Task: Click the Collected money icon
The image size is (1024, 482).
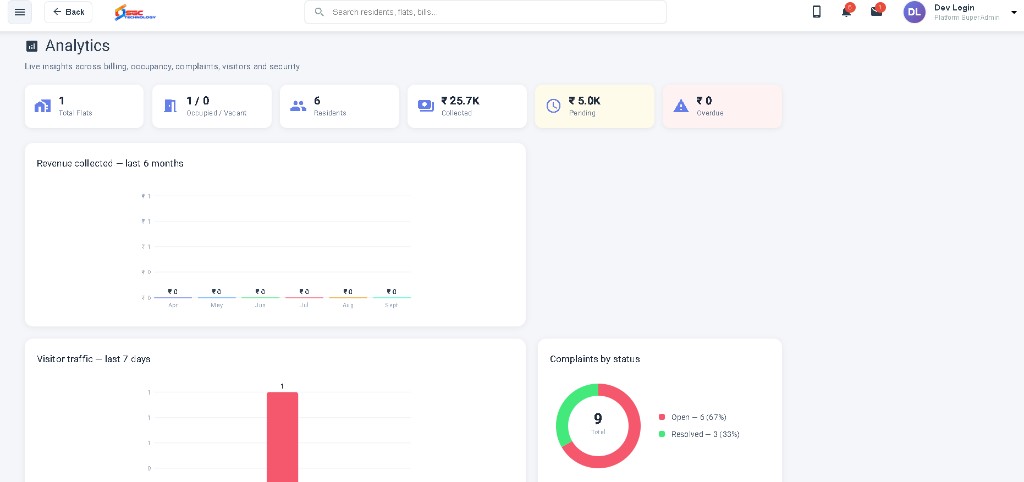Action: [x=426, y=106]
